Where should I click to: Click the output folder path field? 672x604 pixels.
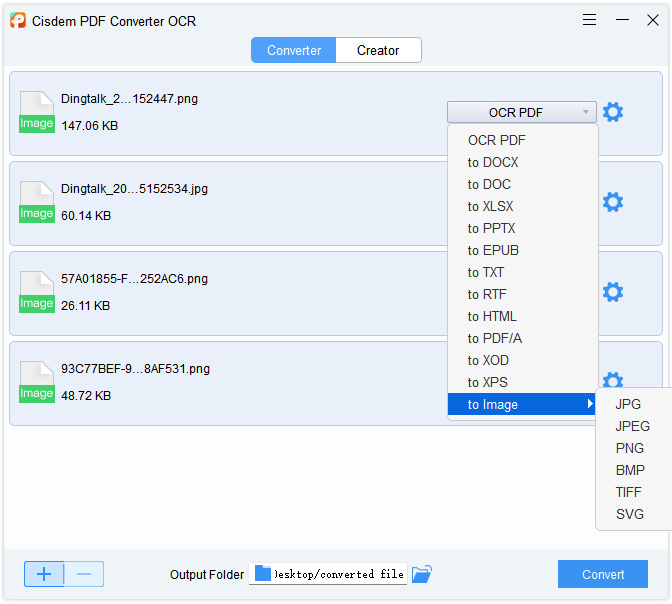click(x=328, y=574)
